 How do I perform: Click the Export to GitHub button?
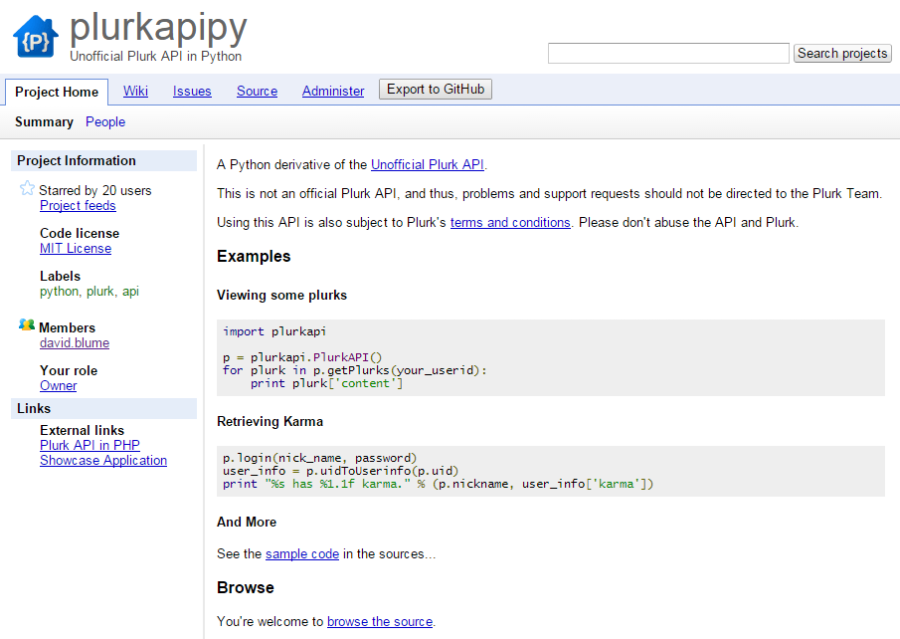436,89
